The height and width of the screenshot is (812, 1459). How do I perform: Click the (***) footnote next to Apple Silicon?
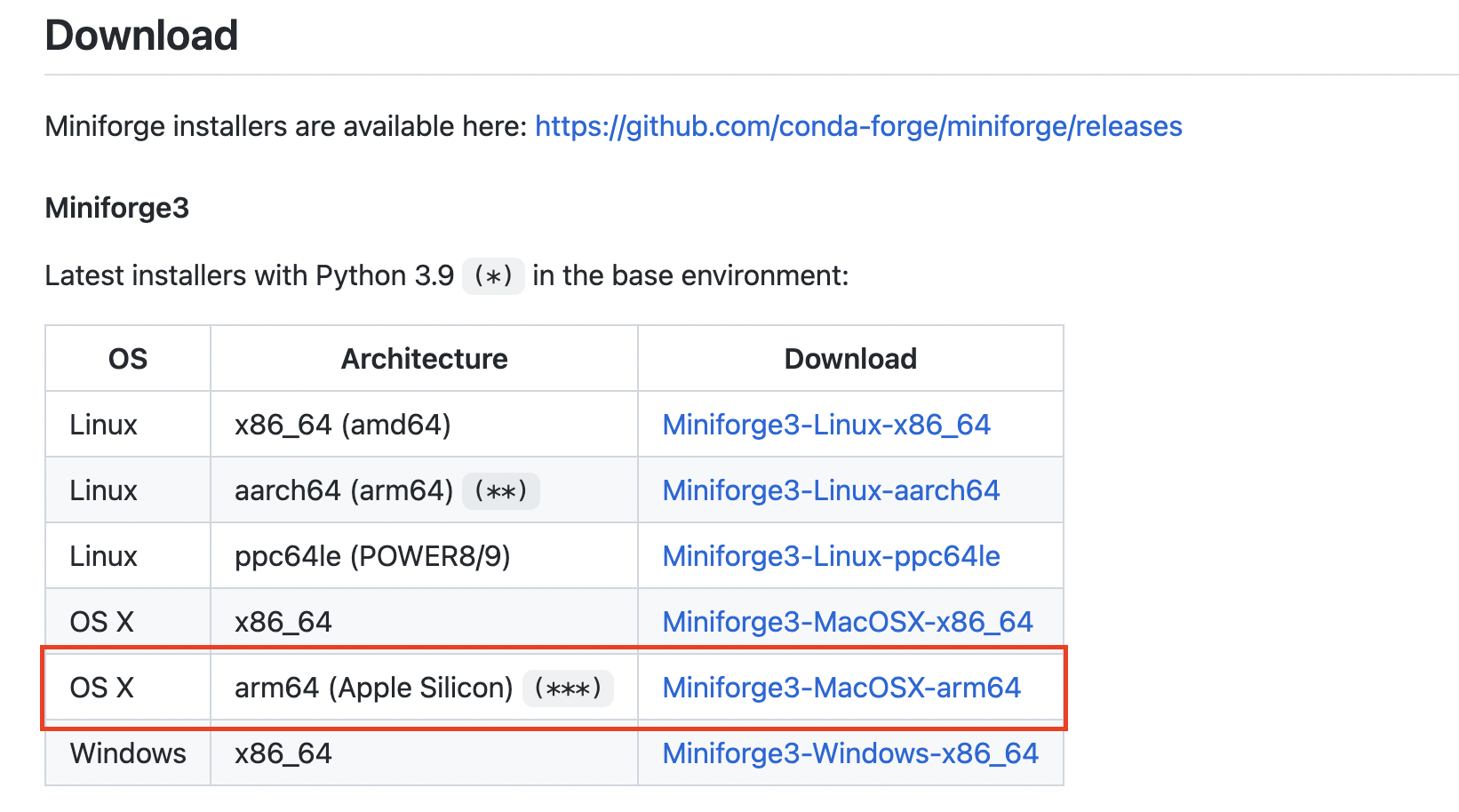click(570, 688)
